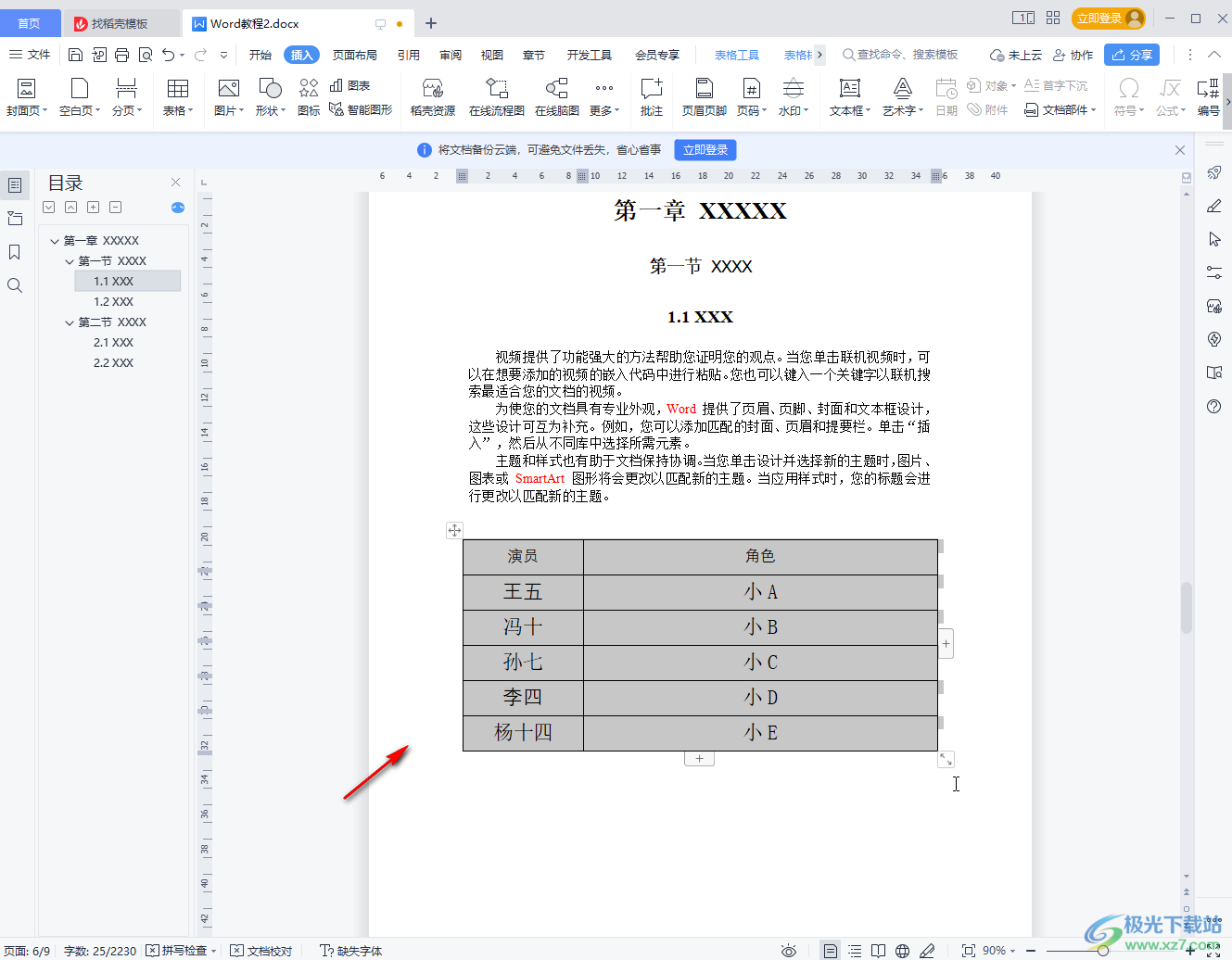Click the table move handle icon
This screenshot has height=960, width=1232.
tap(454, 530)
